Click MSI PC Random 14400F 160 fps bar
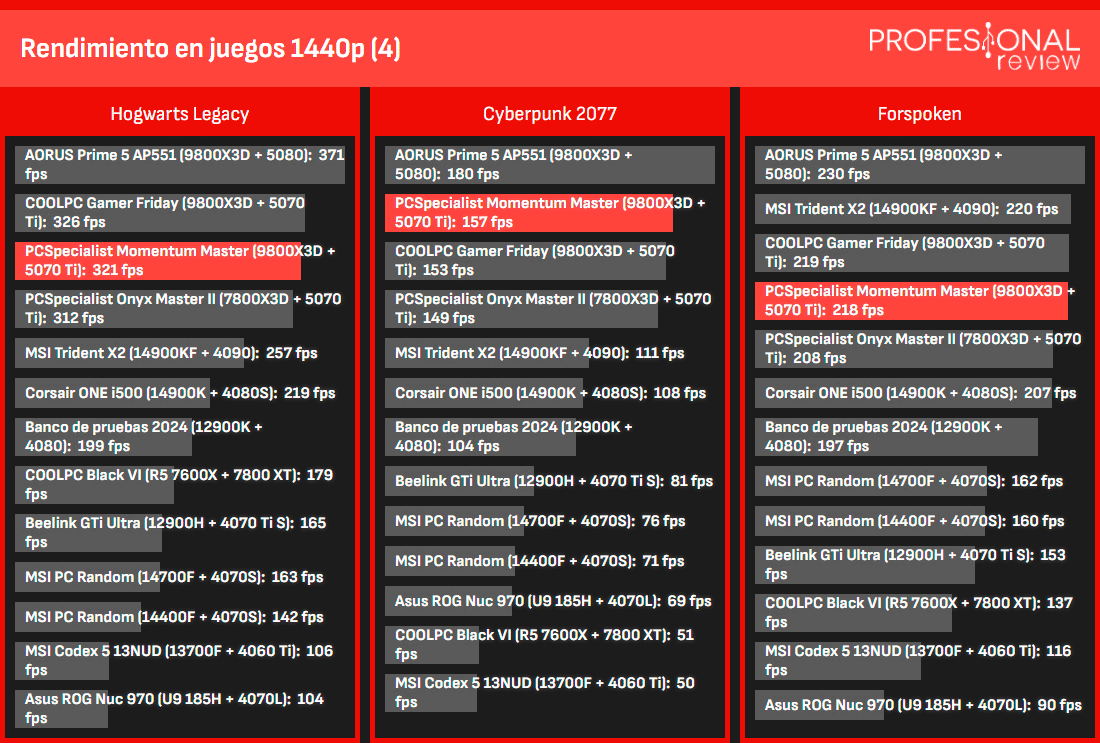The height and width of the screenshot is (743, 1100). 870,521
